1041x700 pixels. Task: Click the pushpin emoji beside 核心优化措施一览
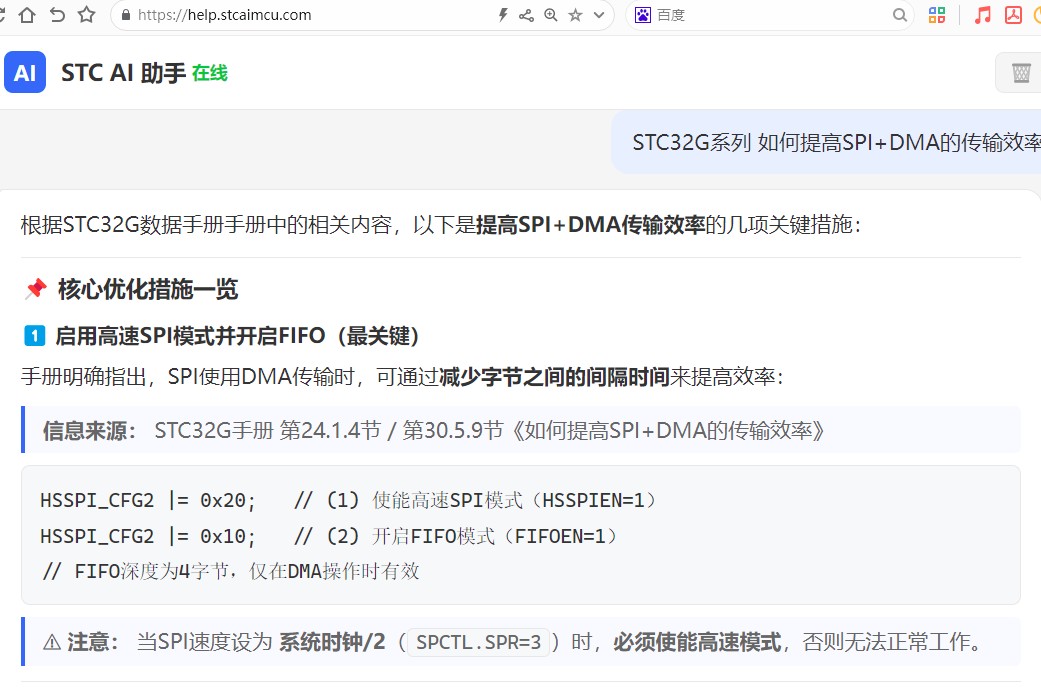coord(36,289)
